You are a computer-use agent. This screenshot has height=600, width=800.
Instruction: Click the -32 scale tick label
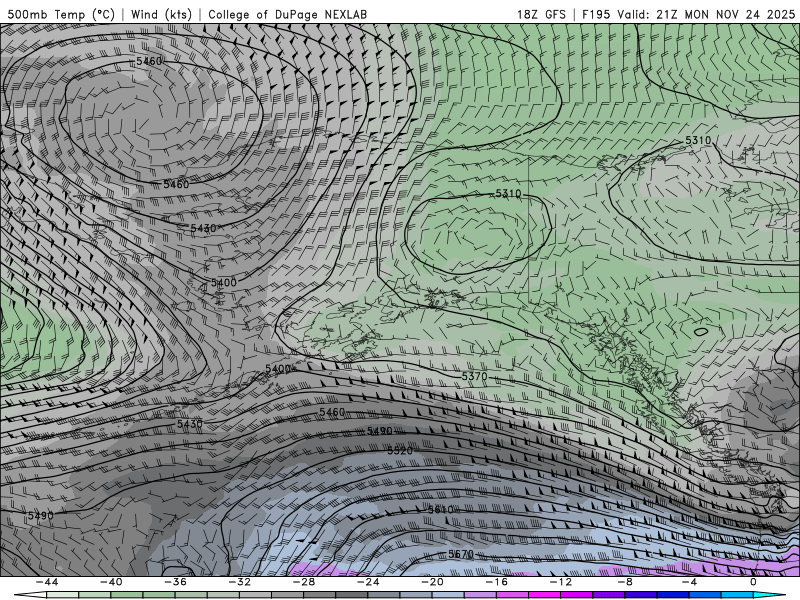[x=240, y=582]
